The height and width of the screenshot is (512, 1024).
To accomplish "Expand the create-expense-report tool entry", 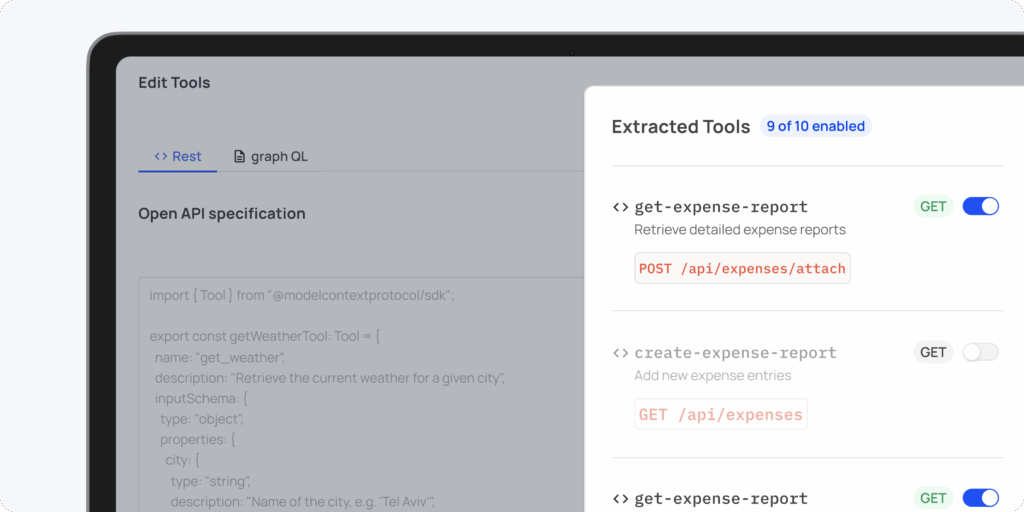I will click(735, 353).
